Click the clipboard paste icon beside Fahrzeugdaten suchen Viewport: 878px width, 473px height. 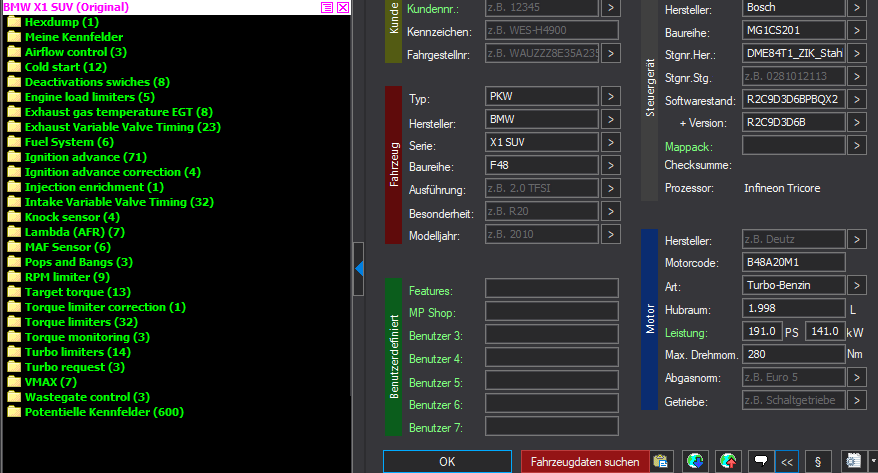pyautogui.click(x=661, y=461)
